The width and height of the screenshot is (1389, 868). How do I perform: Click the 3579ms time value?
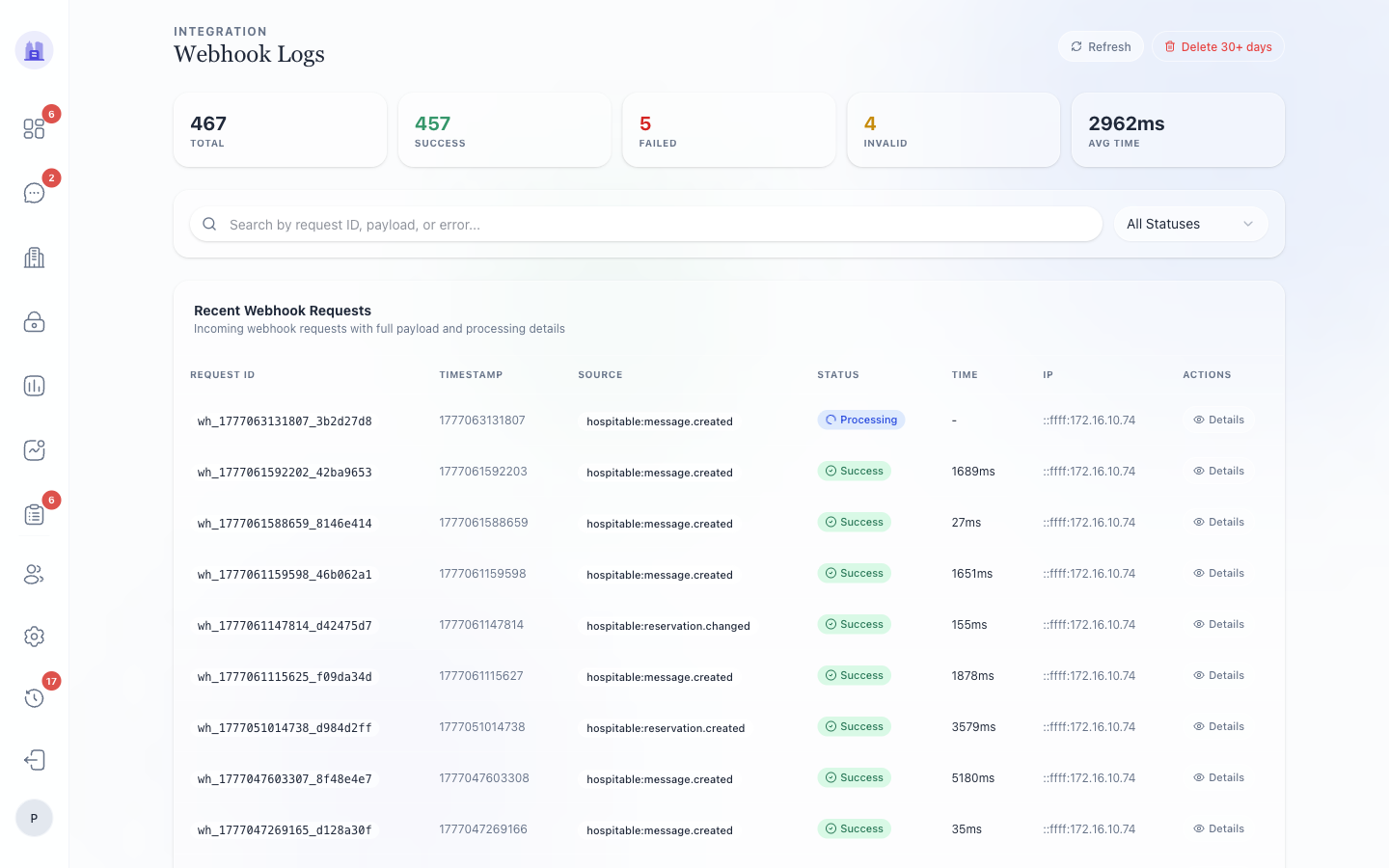point(973,726)
